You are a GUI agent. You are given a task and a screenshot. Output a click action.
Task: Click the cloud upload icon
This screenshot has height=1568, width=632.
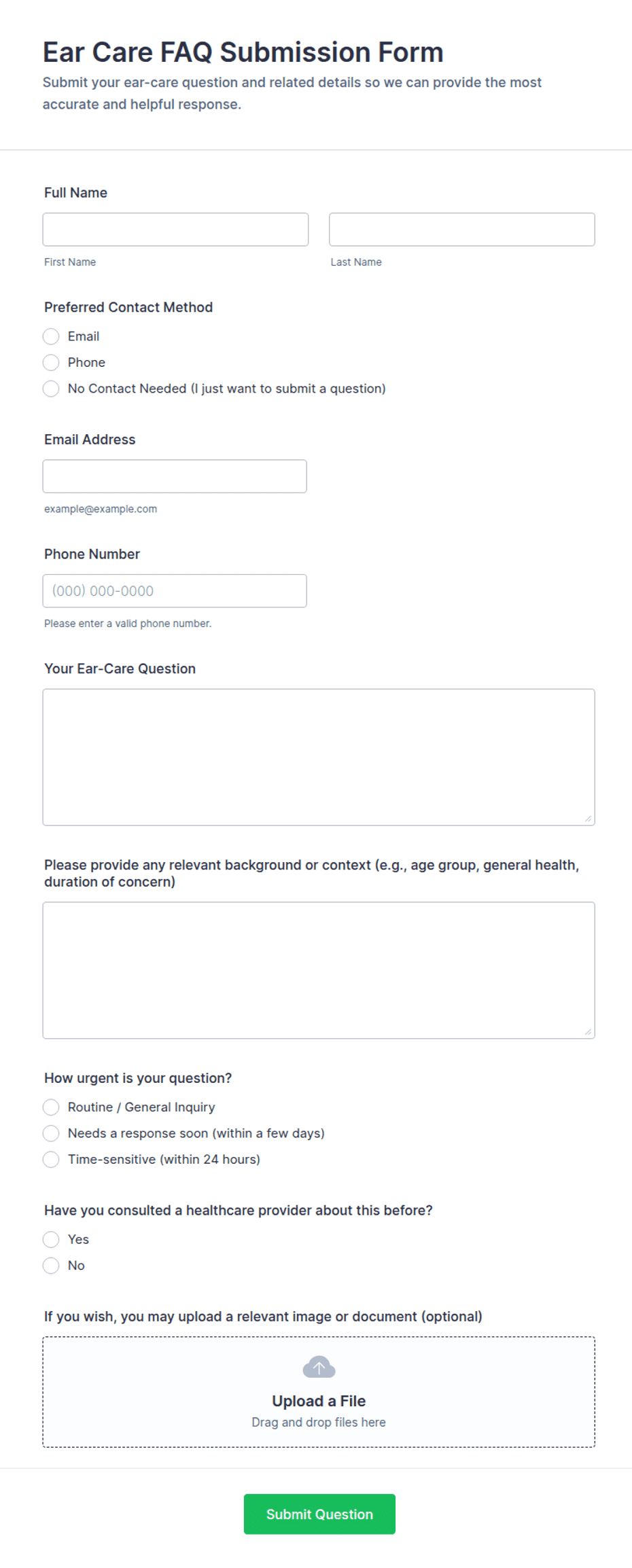pyautogui.click(x=319, y=1367)
